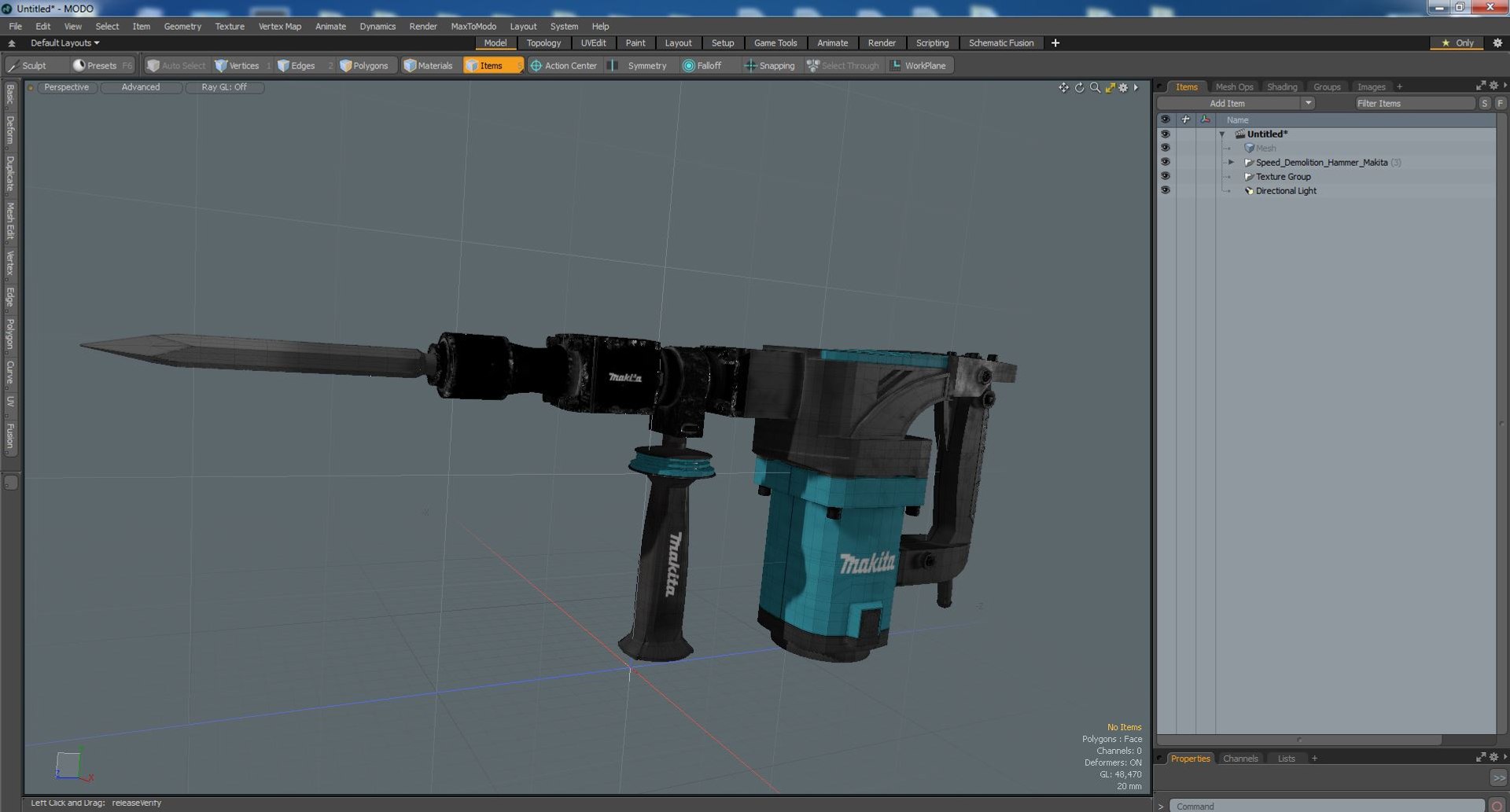Image resolution: width=1510 pixels, height=812 pixels.
Task: Switch to Edges selection mode
Action: coord(296,65)
